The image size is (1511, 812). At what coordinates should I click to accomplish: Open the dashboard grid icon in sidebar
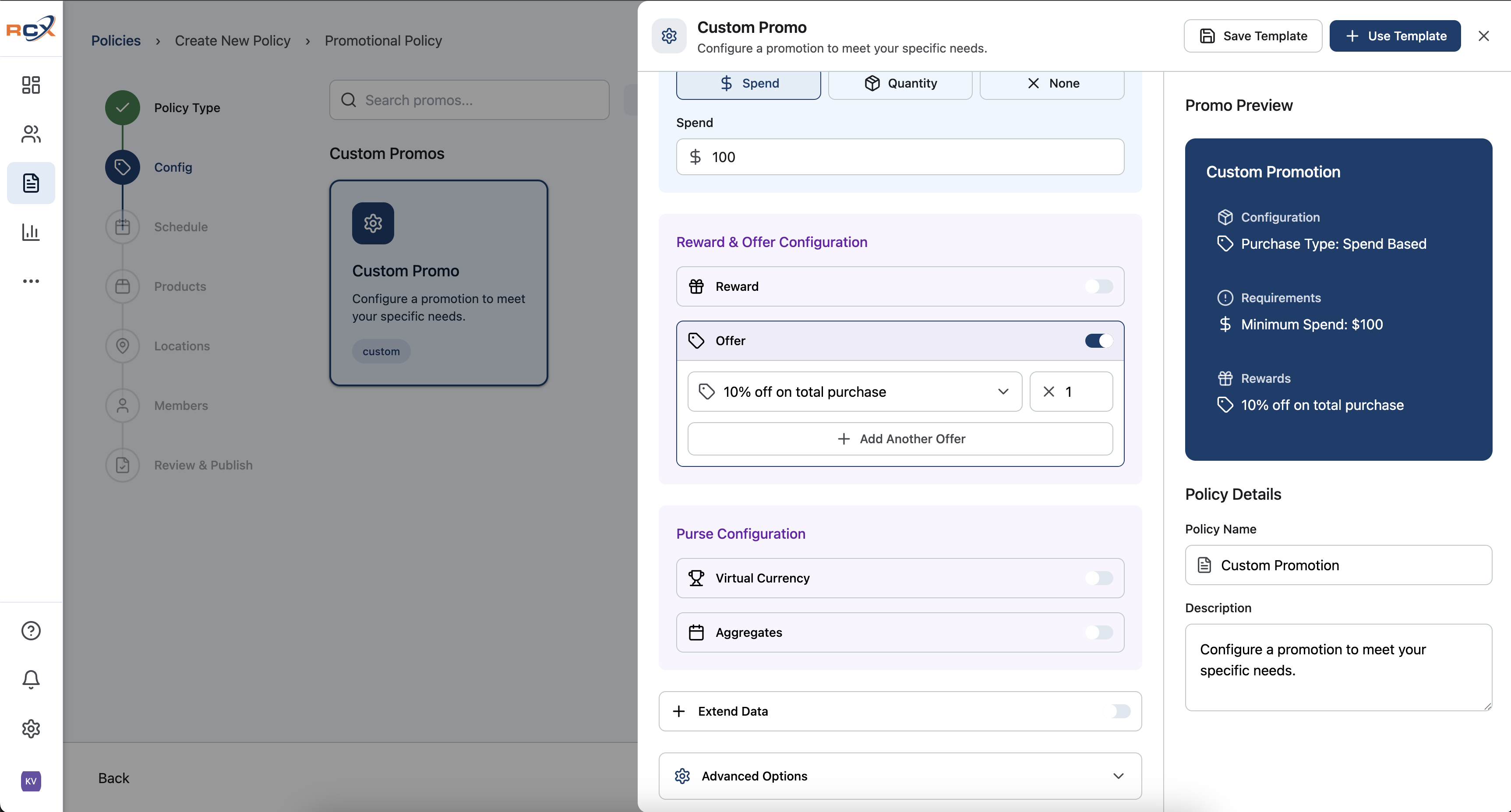31,85
